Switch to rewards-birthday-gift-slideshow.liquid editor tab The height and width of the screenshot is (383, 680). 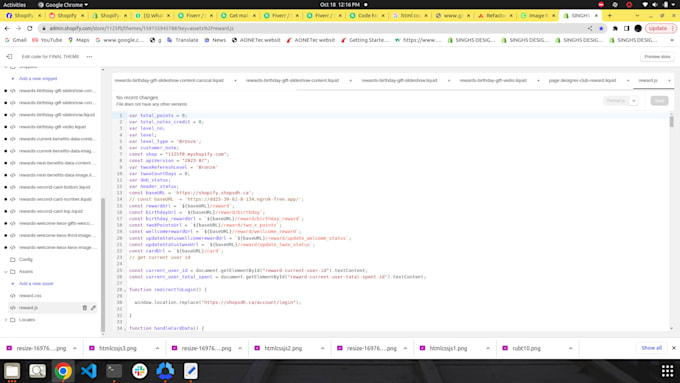(399, 81)
